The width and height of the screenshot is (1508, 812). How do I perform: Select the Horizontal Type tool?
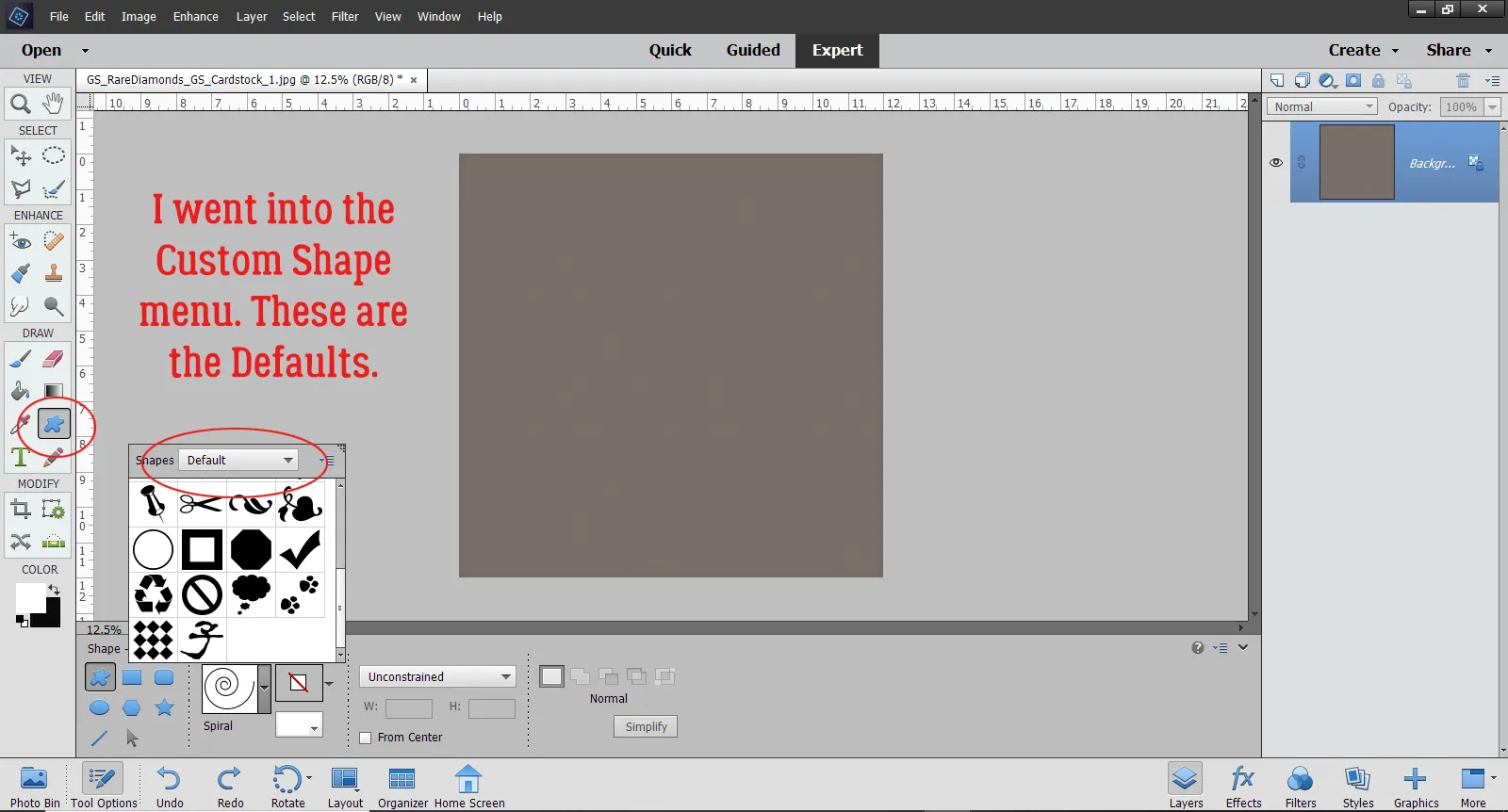(20, 457)
